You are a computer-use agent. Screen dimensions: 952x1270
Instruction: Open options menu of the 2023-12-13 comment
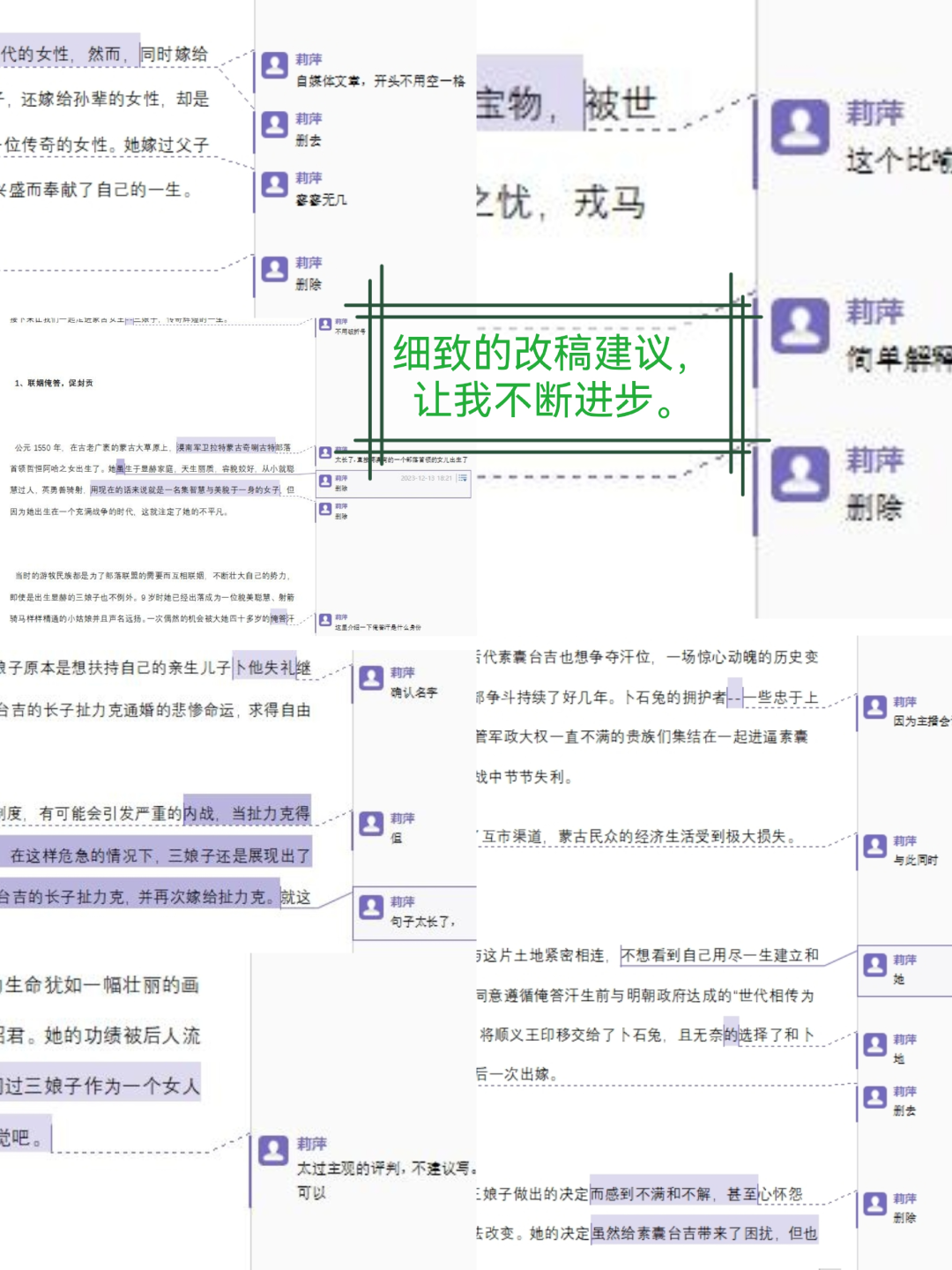462,478
